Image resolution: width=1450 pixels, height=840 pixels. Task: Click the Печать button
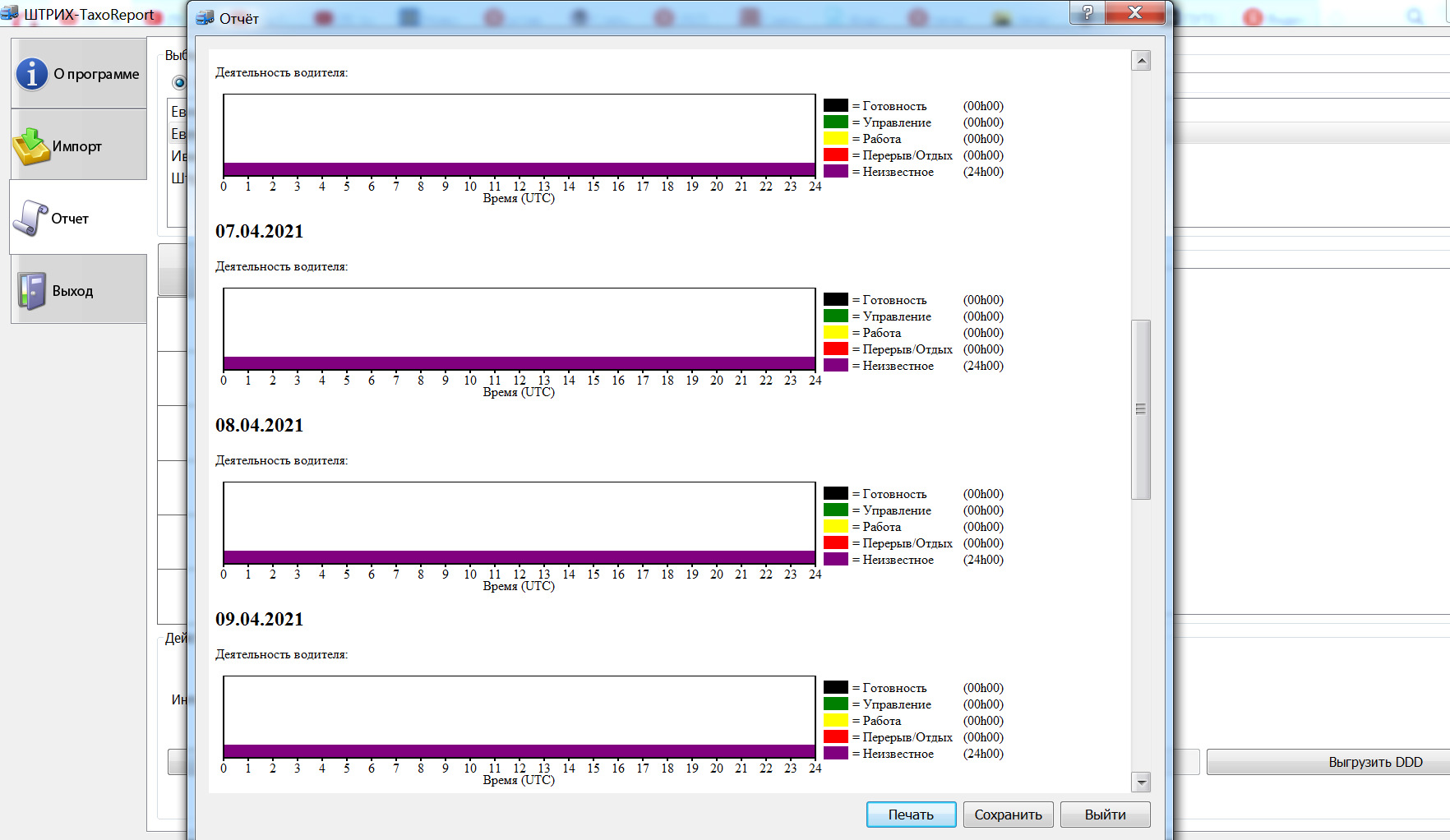click(x=911, y=815)
